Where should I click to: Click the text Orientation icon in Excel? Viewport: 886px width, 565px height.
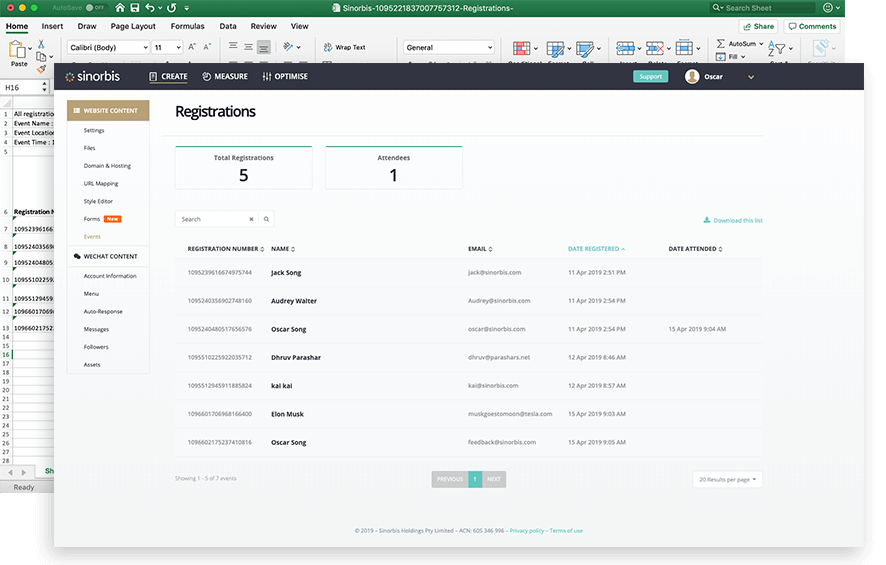coord(288,47)
